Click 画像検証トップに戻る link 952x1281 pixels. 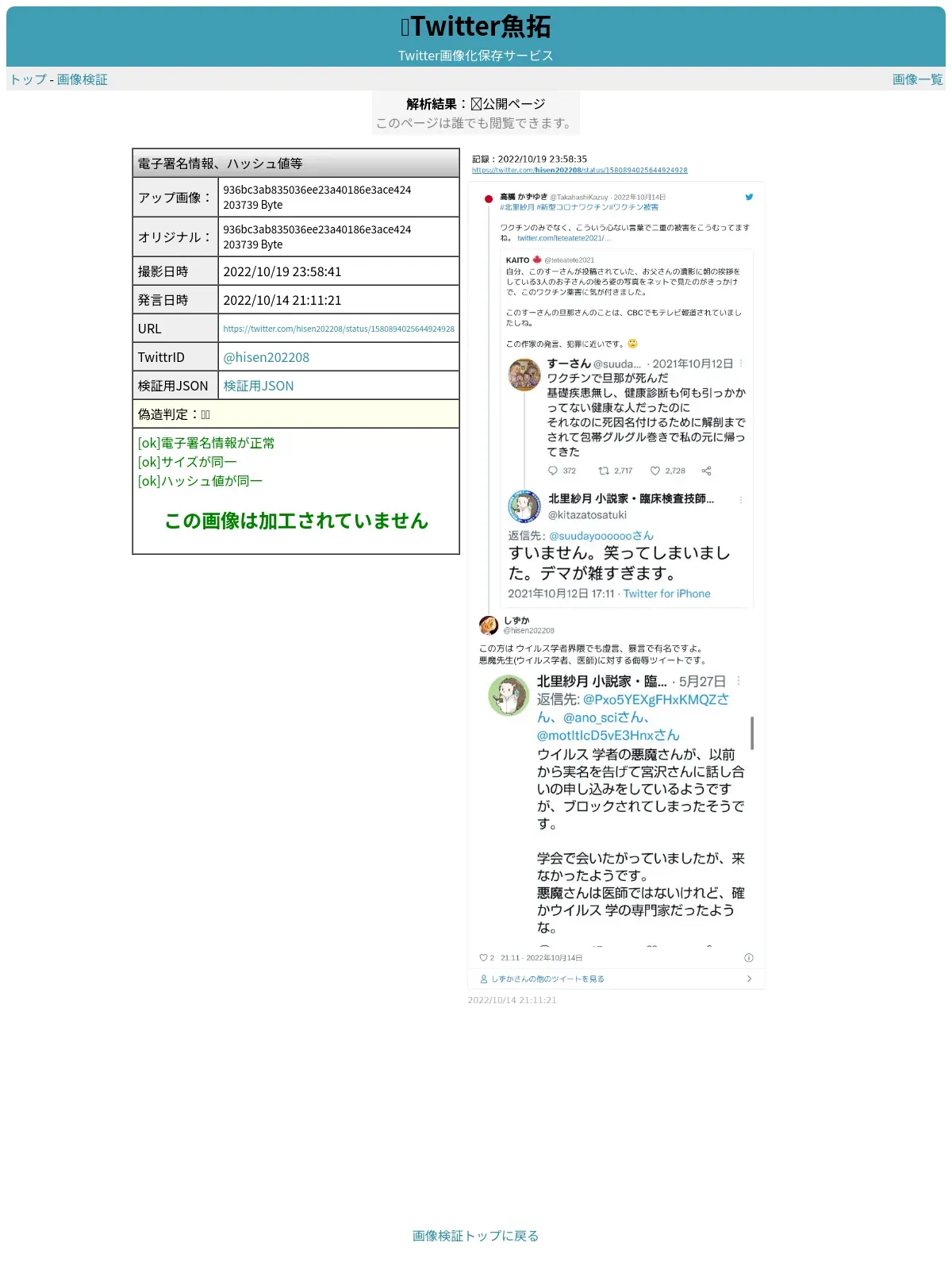475,1236
